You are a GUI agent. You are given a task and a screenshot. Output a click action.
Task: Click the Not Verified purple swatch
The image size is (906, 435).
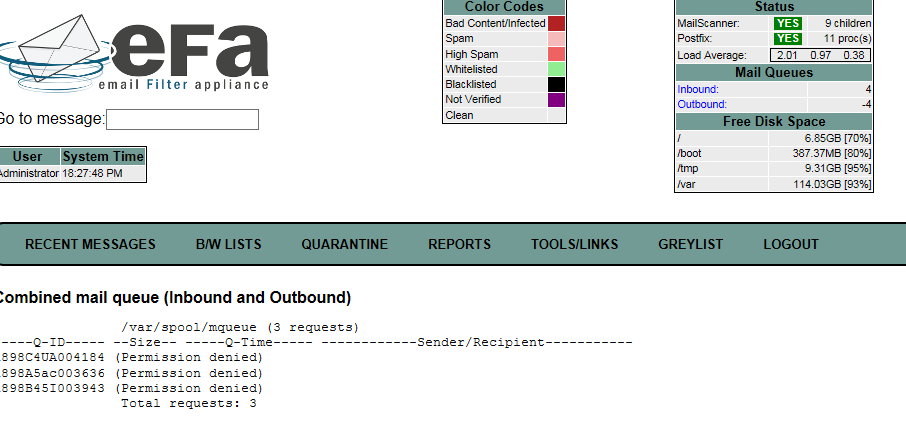pos(556,100)
